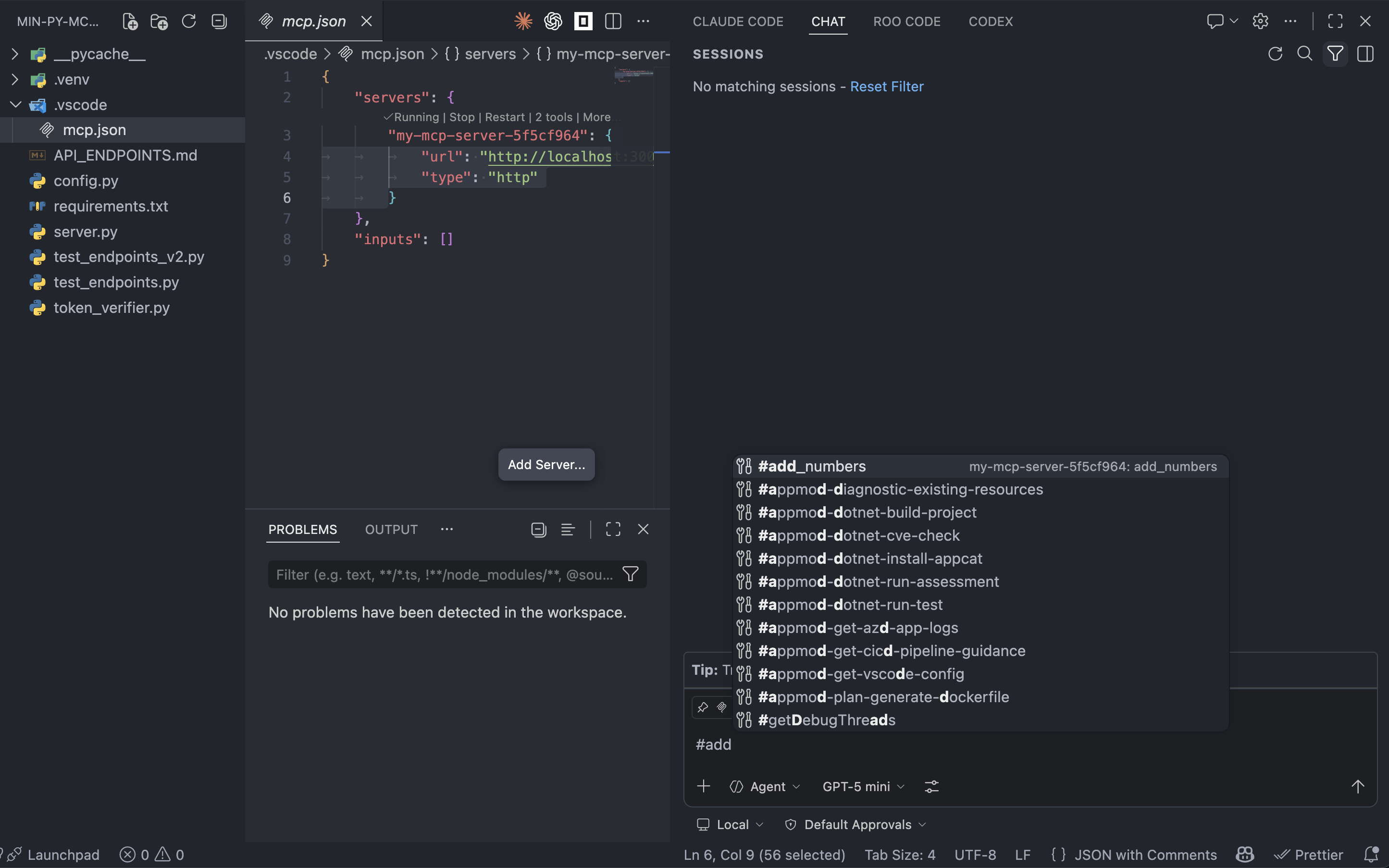This screenshot has width=1389, height=868.
Task: Select the #add_numbers tool suggestion
Action: [x=812, y=466]
